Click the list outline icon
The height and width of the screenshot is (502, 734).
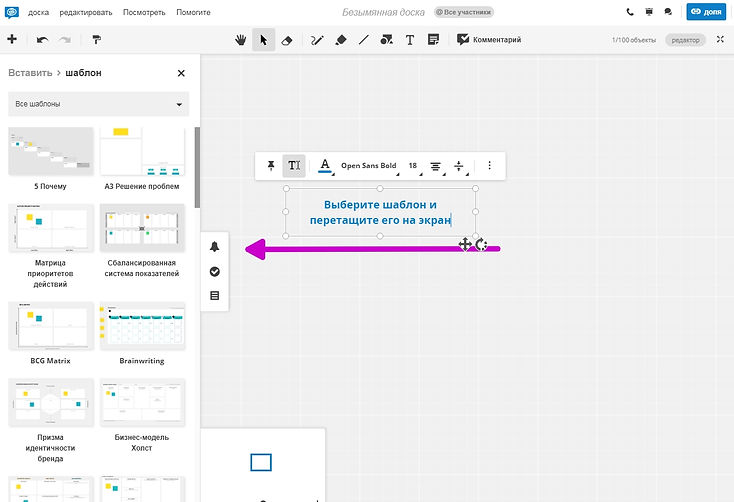[x=214, y=295]
